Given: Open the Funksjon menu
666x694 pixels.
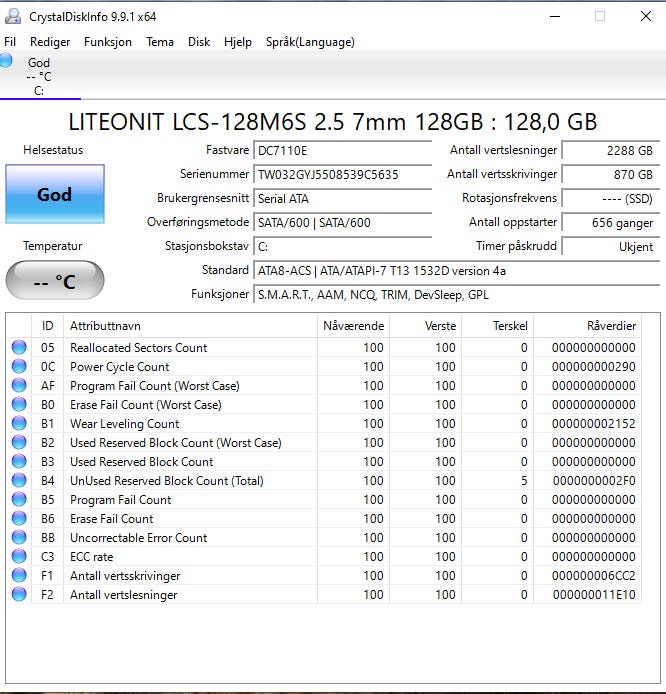Looking at the screenshot, I should click(x=108, y=42).
